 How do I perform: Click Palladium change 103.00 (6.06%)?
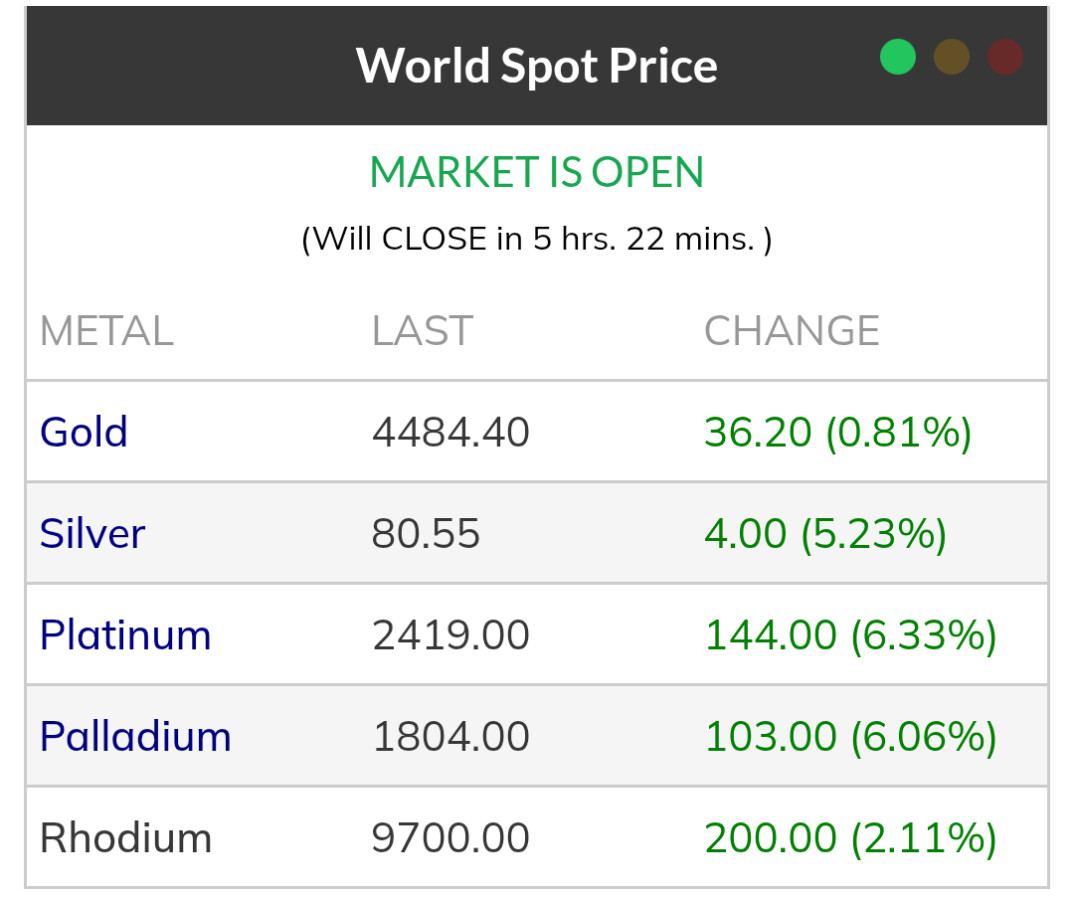click(850, 737)
